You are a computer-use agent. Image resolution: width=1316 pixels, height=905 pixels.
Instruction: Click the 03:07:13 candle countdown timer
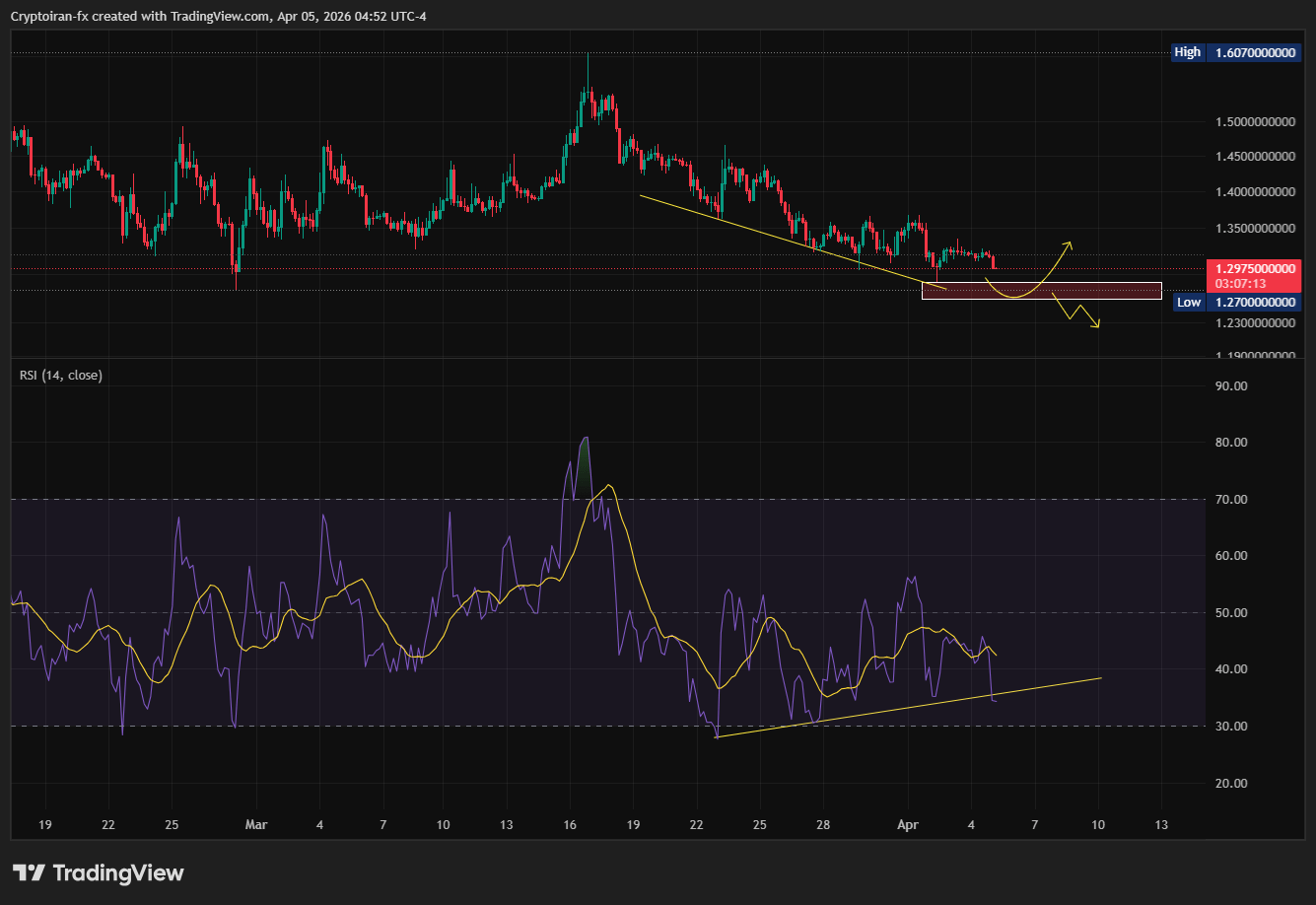pyautogui.click(x=1240, y=283)
